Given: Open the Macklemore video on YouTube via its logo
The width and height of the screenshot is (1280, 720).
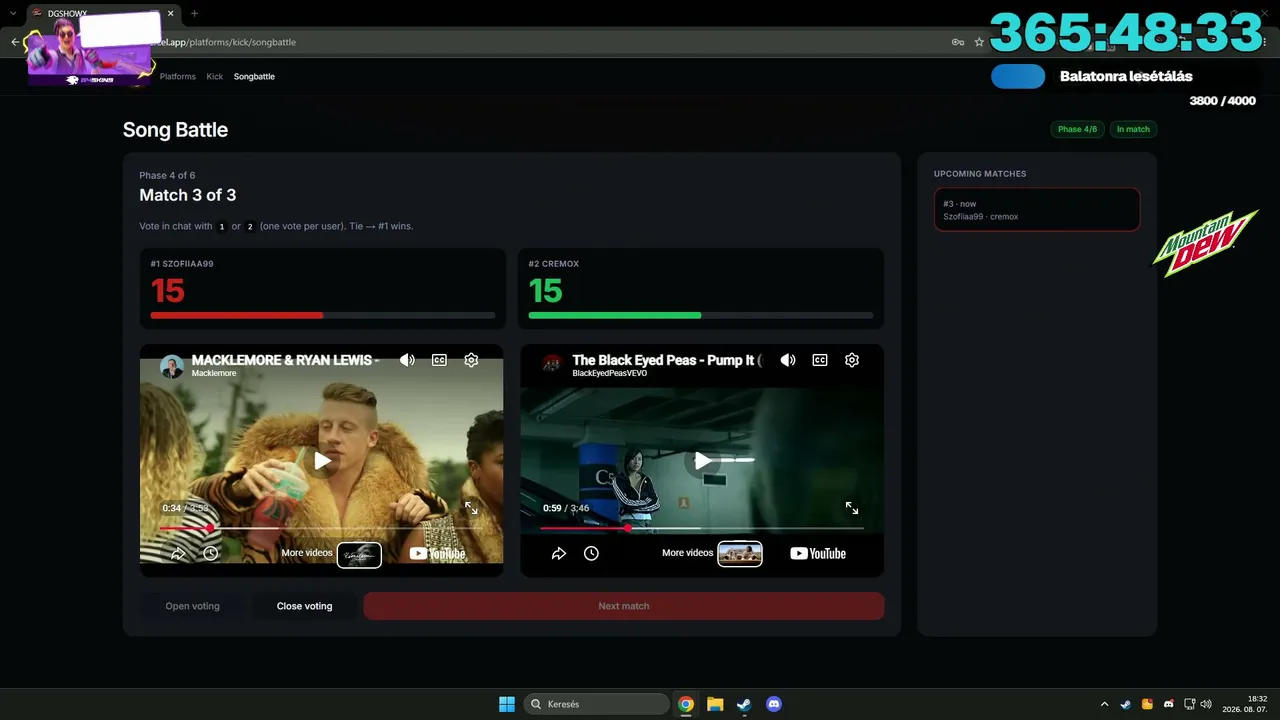Looking at the screenshot, I should coord(437,554).
